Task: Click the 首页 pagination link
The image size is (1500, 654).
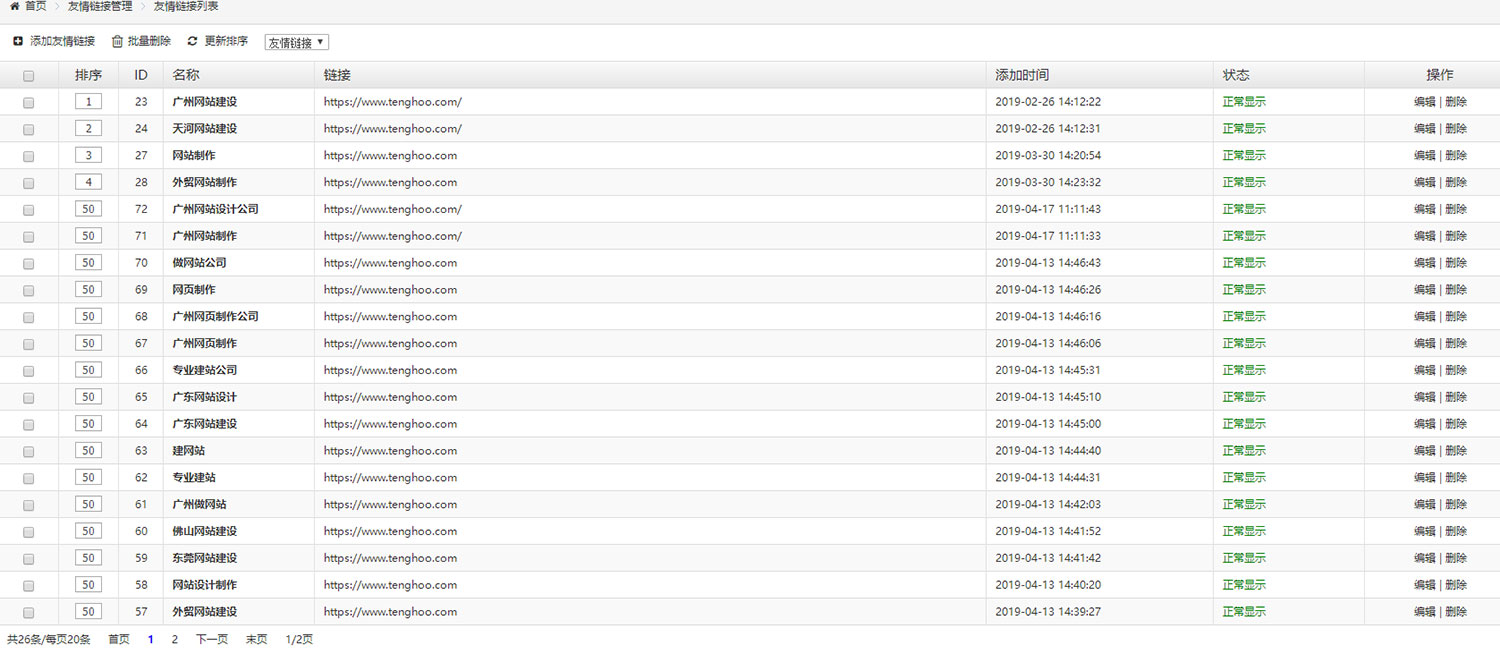Action: (118, 639)
